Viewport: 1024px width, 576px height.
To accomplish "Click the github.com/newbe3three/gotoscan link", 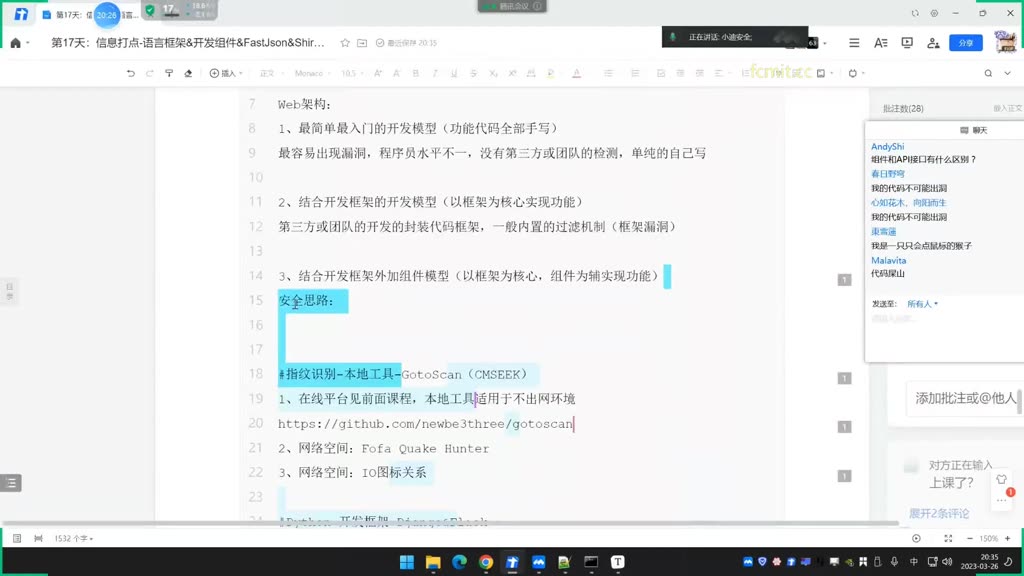I will 425,424.
